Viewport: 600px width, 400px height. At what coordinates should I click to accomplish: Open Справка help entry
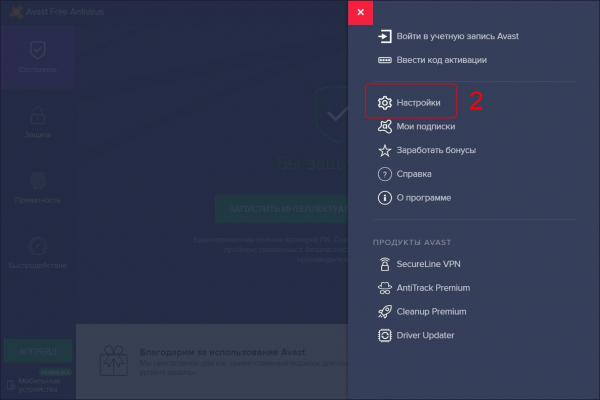[414, 174]
